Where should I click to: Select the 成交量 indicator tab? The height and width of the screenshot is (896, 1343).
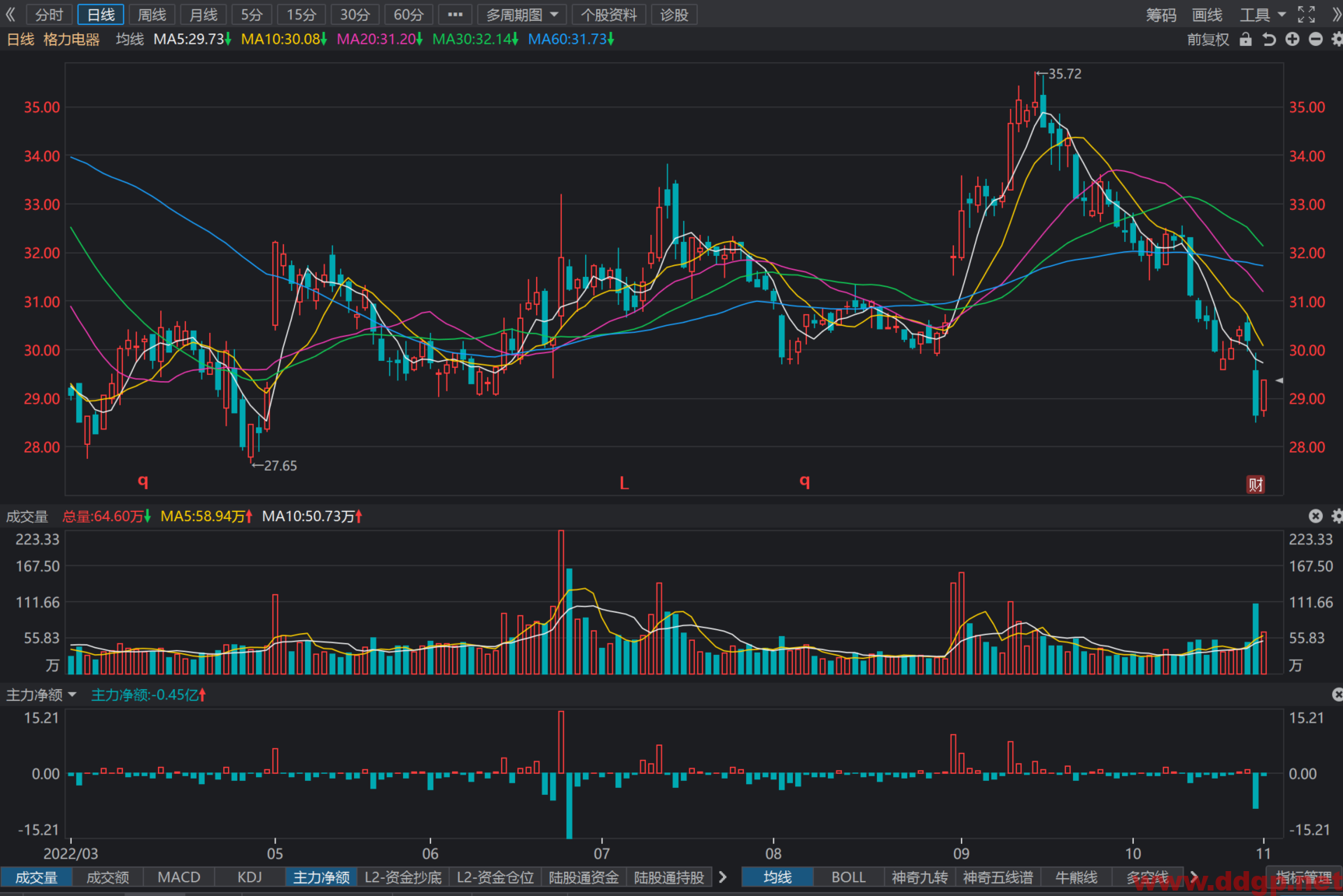pos(37,877)
